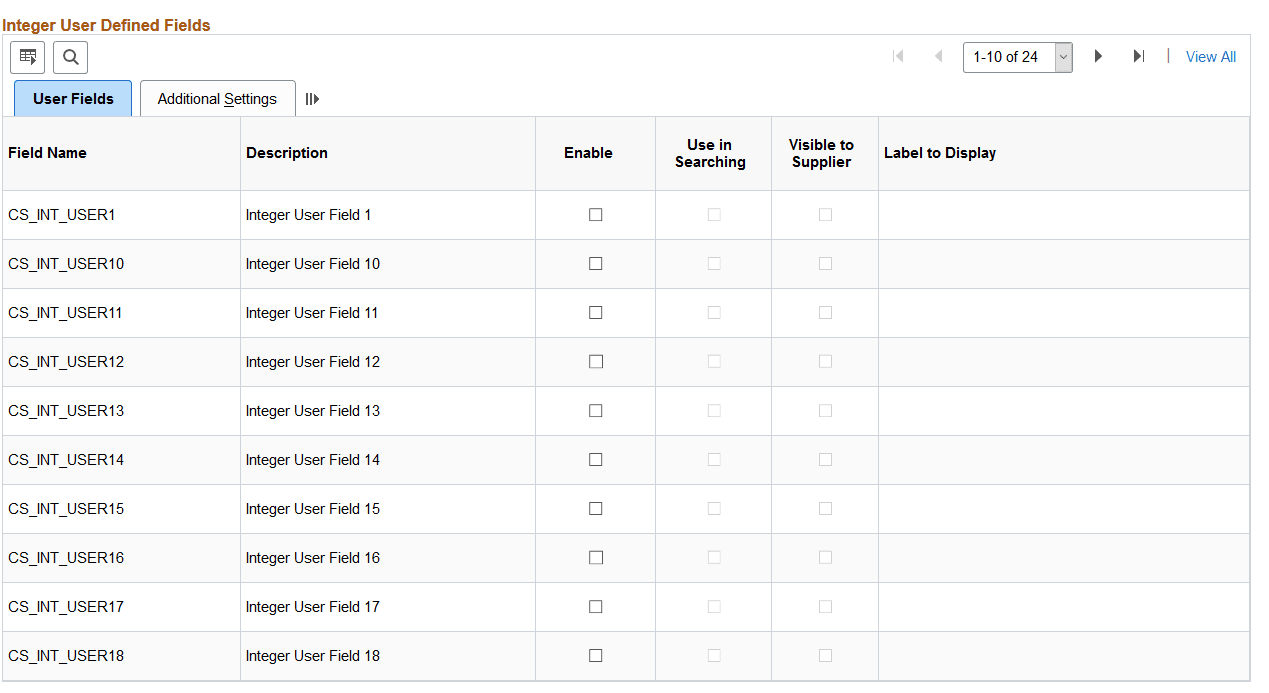Enable the CS_INT_USER1 checkbox
The height and width of the screenshot is (693, 1269).
tap(595, 214)
